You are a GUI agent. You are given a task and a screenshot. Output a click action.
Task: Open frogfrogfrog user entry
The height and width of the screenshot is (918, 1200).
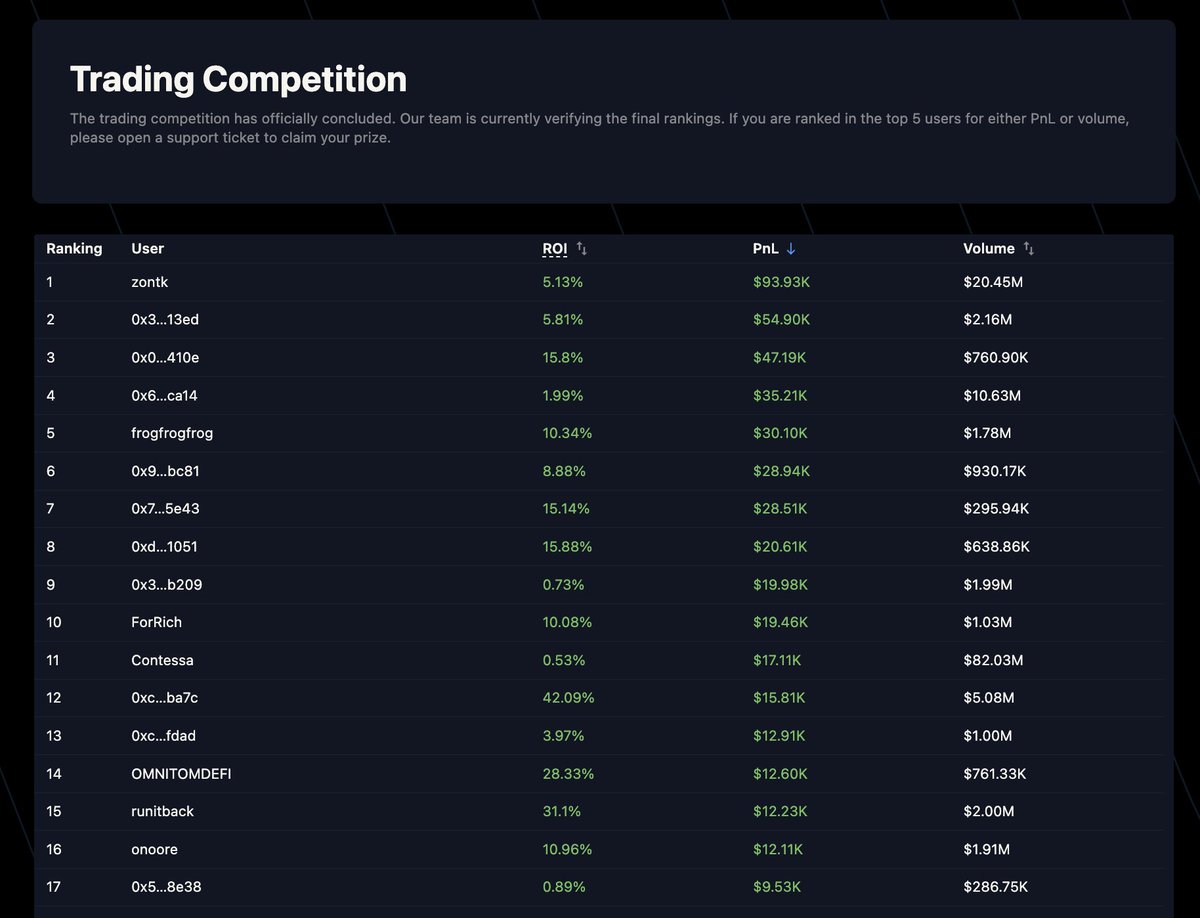coord(172,433)
